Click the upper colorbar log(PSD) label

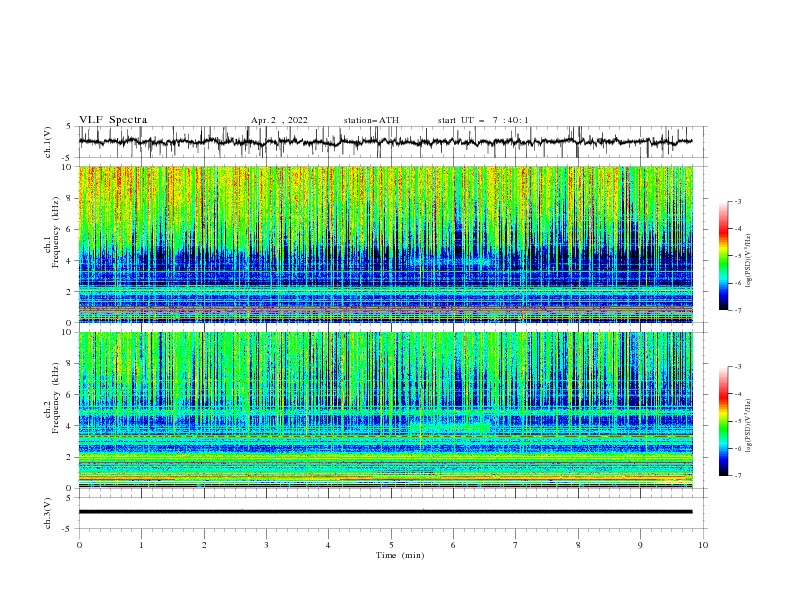click(x=749, y=261)
